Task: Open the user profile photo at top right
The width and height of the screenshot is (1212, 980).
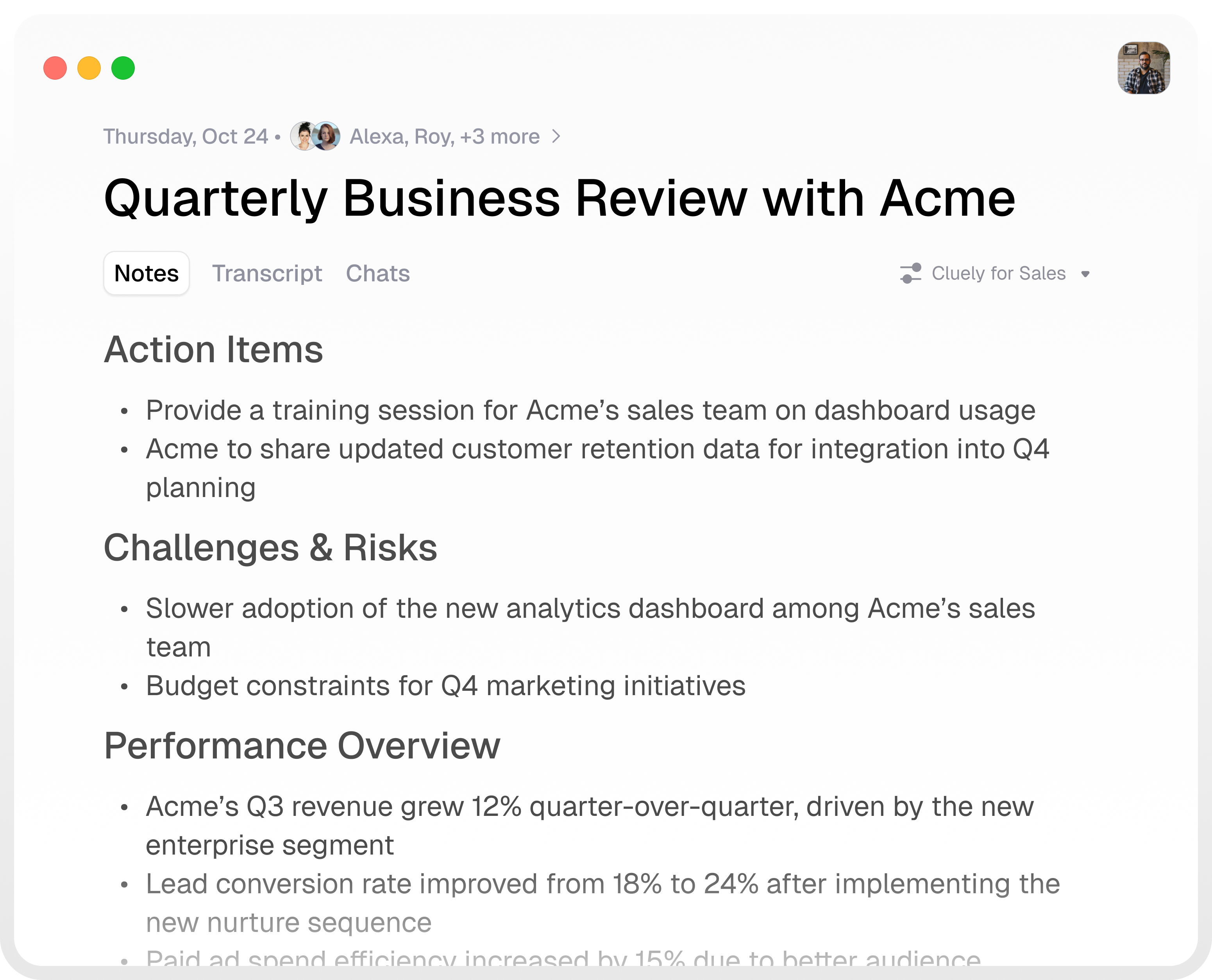Action: 1143,68
